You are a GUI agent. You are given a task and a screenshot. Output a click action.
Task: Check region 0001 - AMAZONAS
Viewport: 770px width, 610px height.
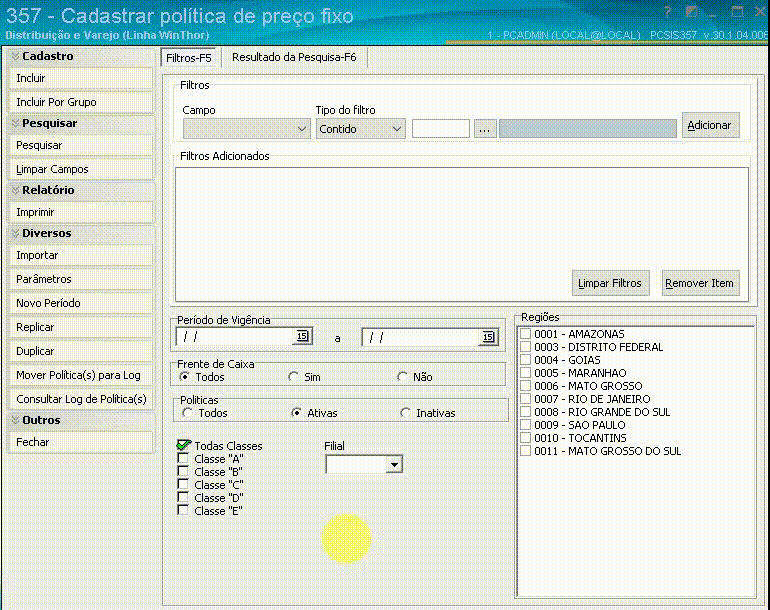tap(525, 333)
